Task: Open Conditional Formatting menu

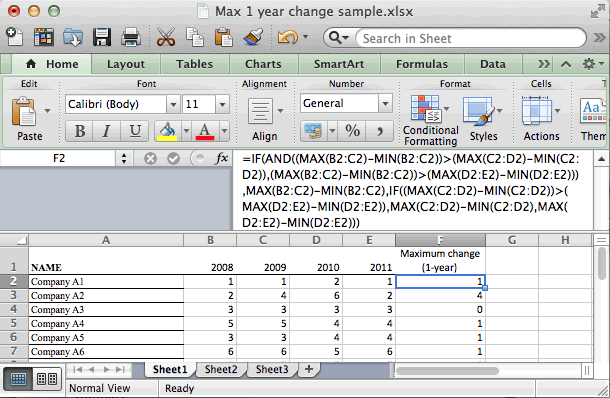Action: pyautogui.click(x=430, y=121)
